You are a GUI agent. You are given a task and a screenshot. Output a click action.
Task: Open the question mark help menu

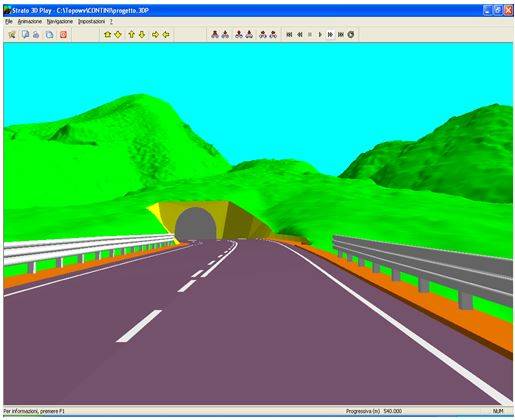(111, 22)
